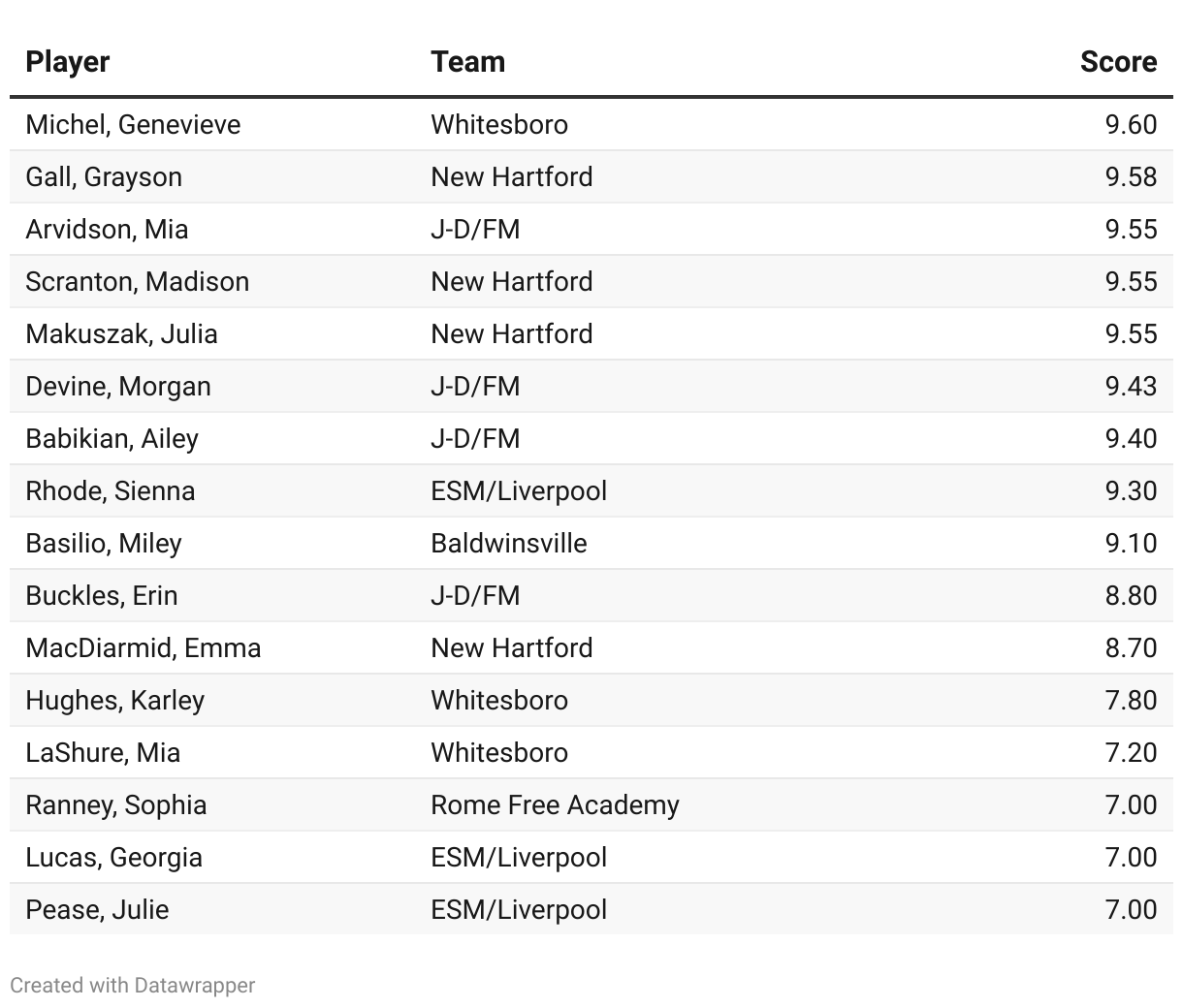Click the Devine, Morgan entry
This screenshot has height=1008, width=1183.
coord(117,387)
